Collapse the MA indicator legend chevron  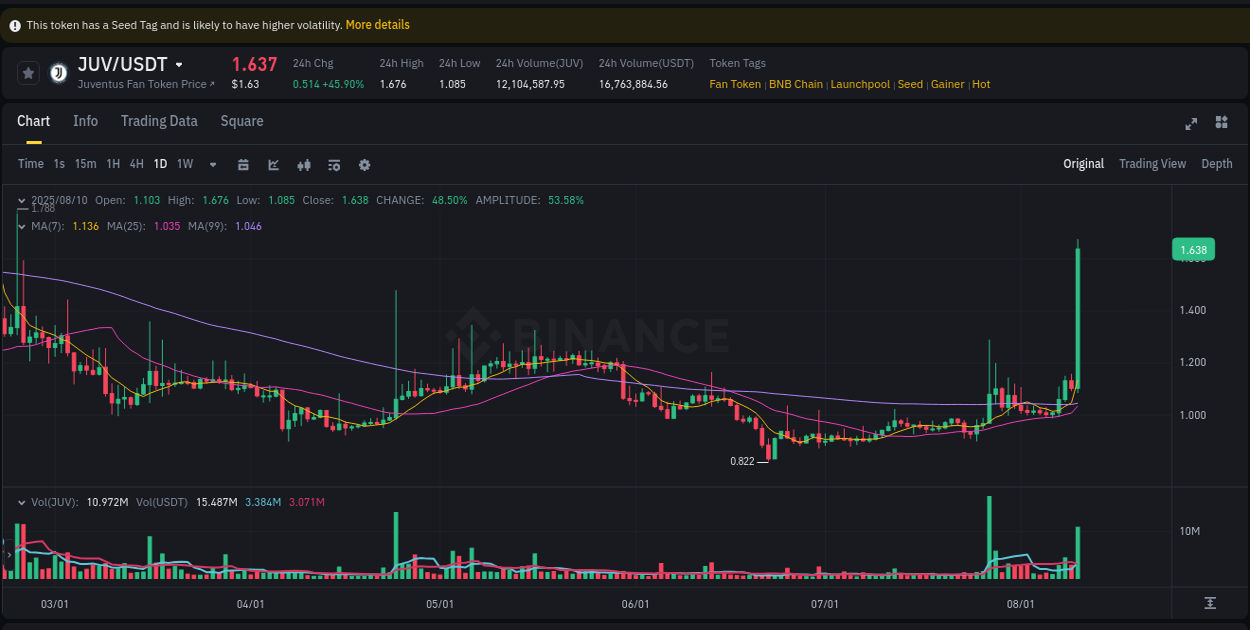click(x=22, y=226)
